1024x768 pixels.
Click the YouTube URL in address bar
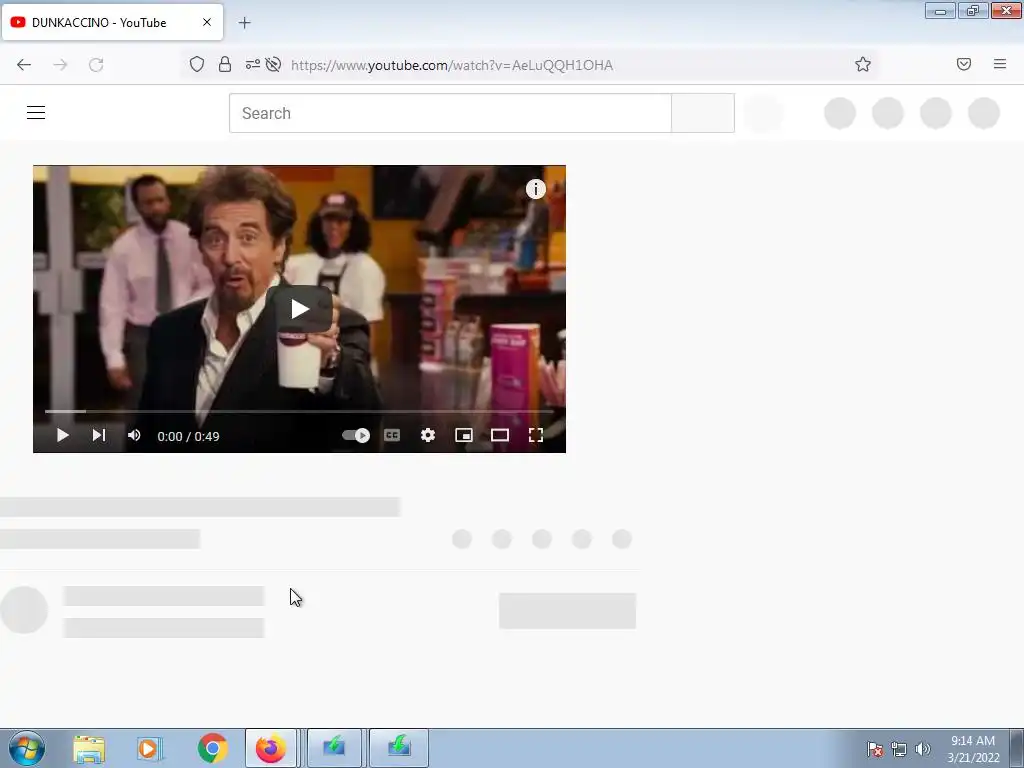coord(452,65)
